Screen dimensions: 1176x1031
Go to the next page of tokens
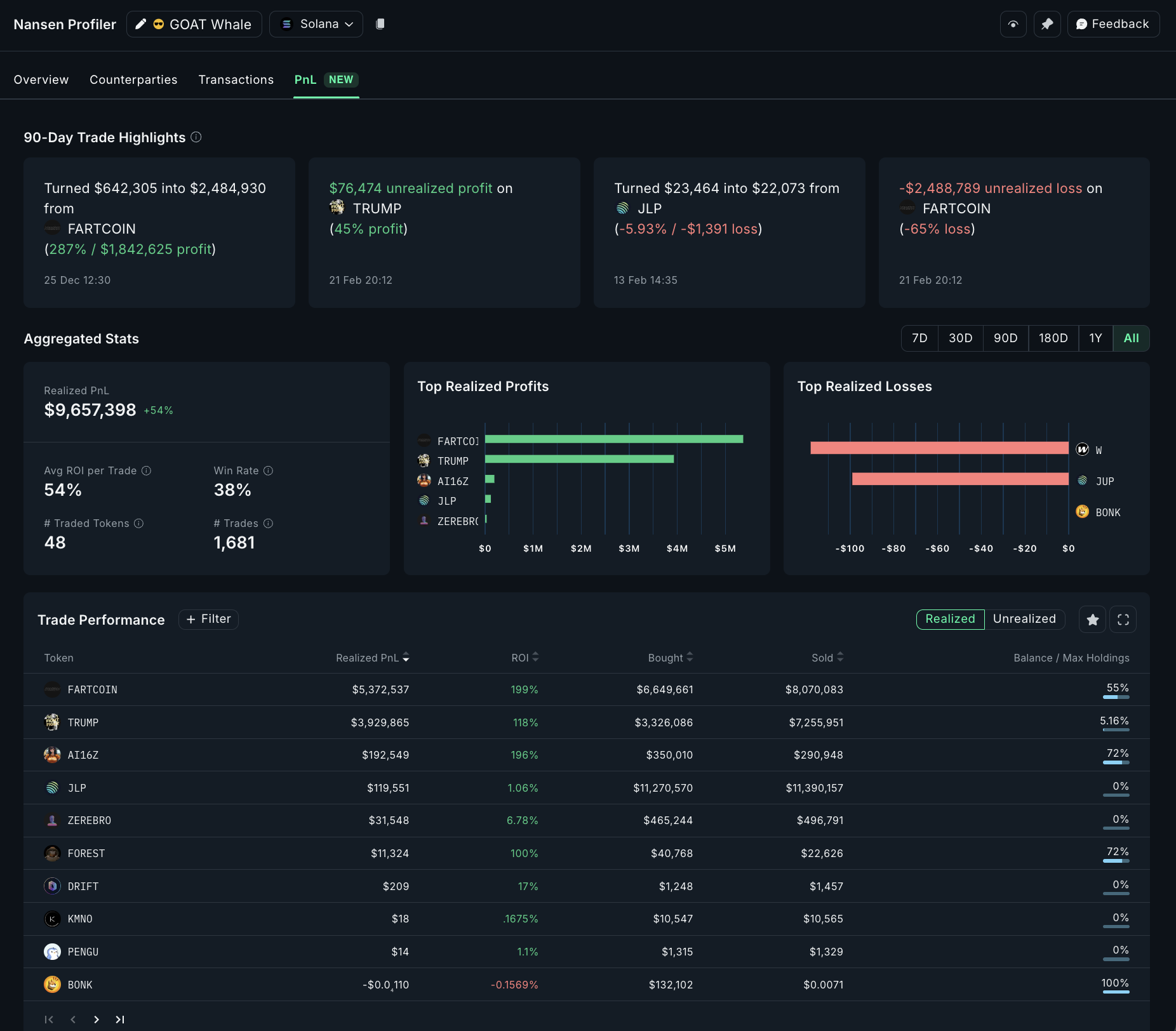pyautogui.click(x=97, y=1020)
